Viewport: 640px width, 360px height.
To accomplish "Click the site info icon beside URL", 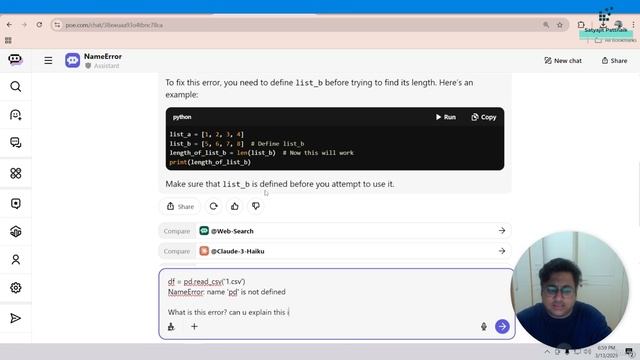I will click(x=57, y=25).
